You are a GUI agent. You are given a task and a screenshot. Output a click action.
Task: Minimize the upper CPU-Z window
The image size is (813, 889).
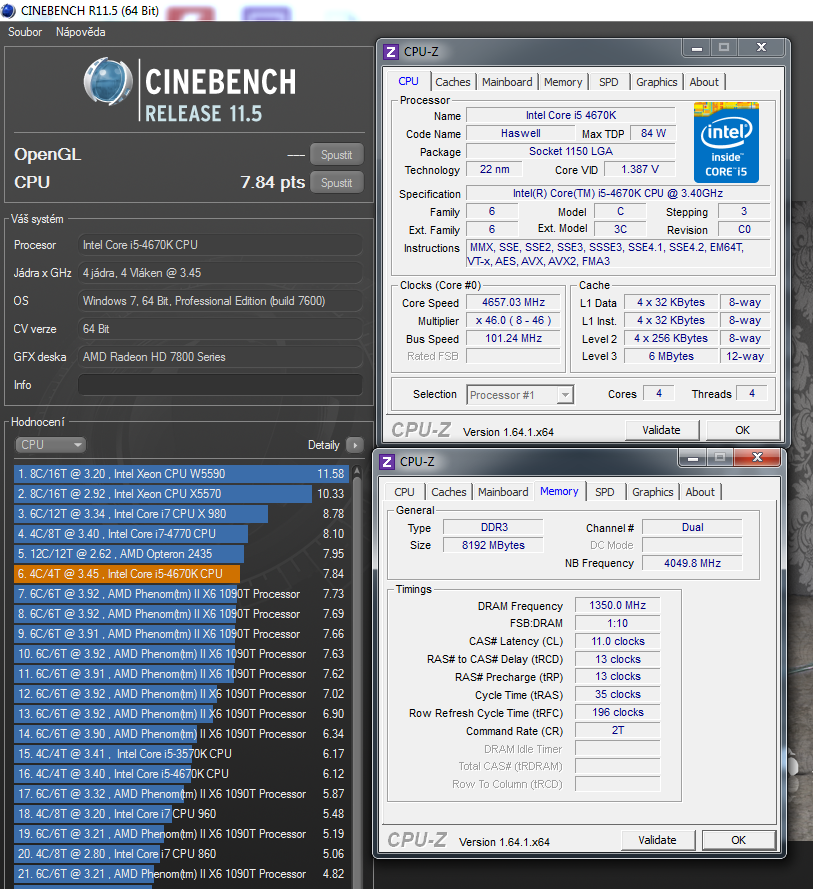697,48
